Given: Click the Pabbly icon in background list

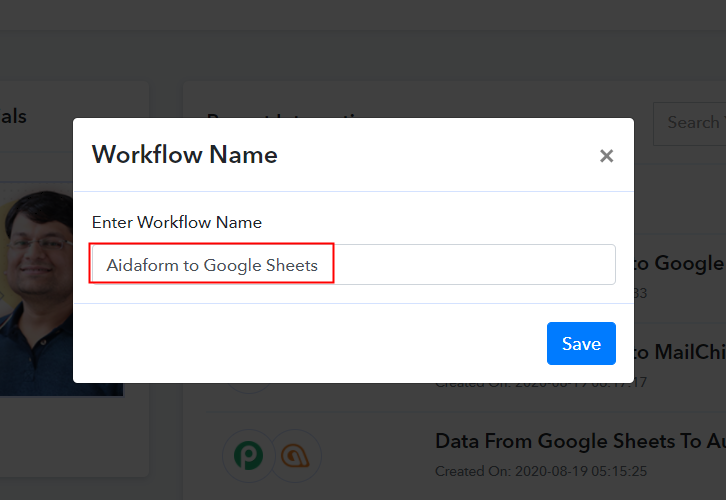Looking at the screenshot, I should point(249,456).
